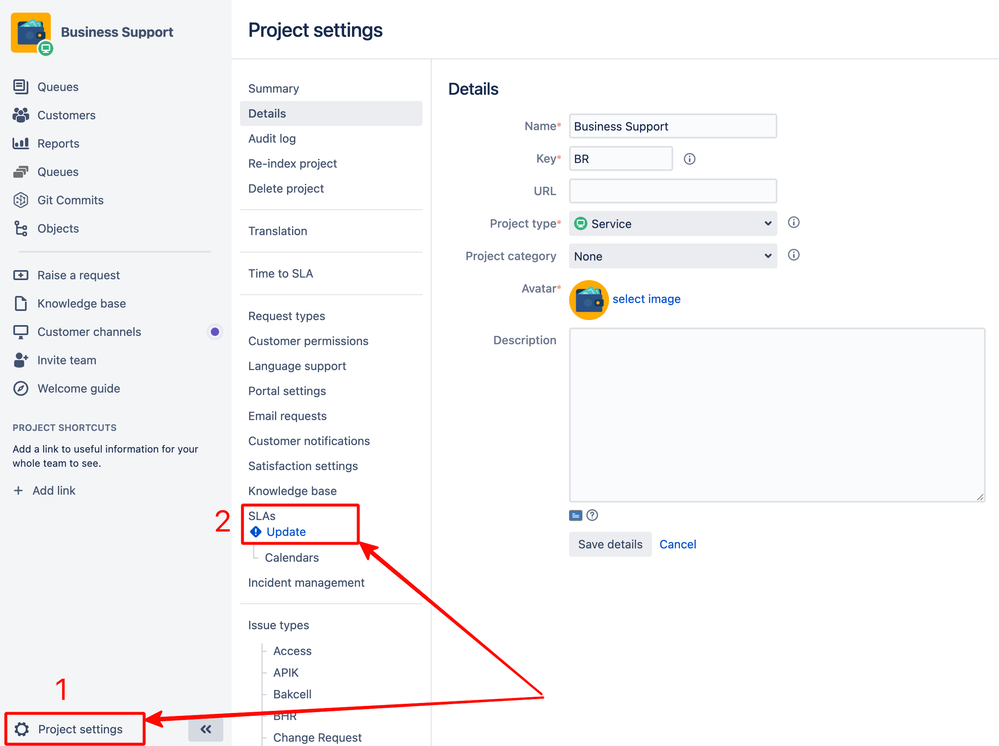Open Customer notifications settings

pyautogui.click(x=309, y=441)
